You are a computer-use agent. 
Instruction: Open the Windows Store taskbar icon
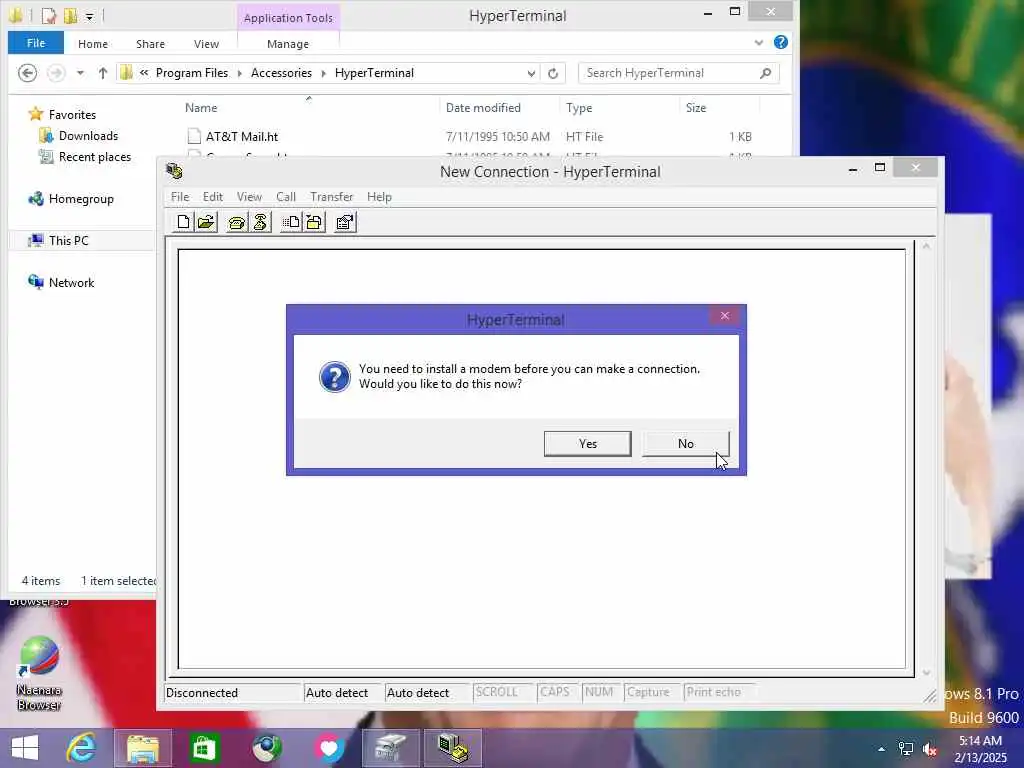point(204,748)
